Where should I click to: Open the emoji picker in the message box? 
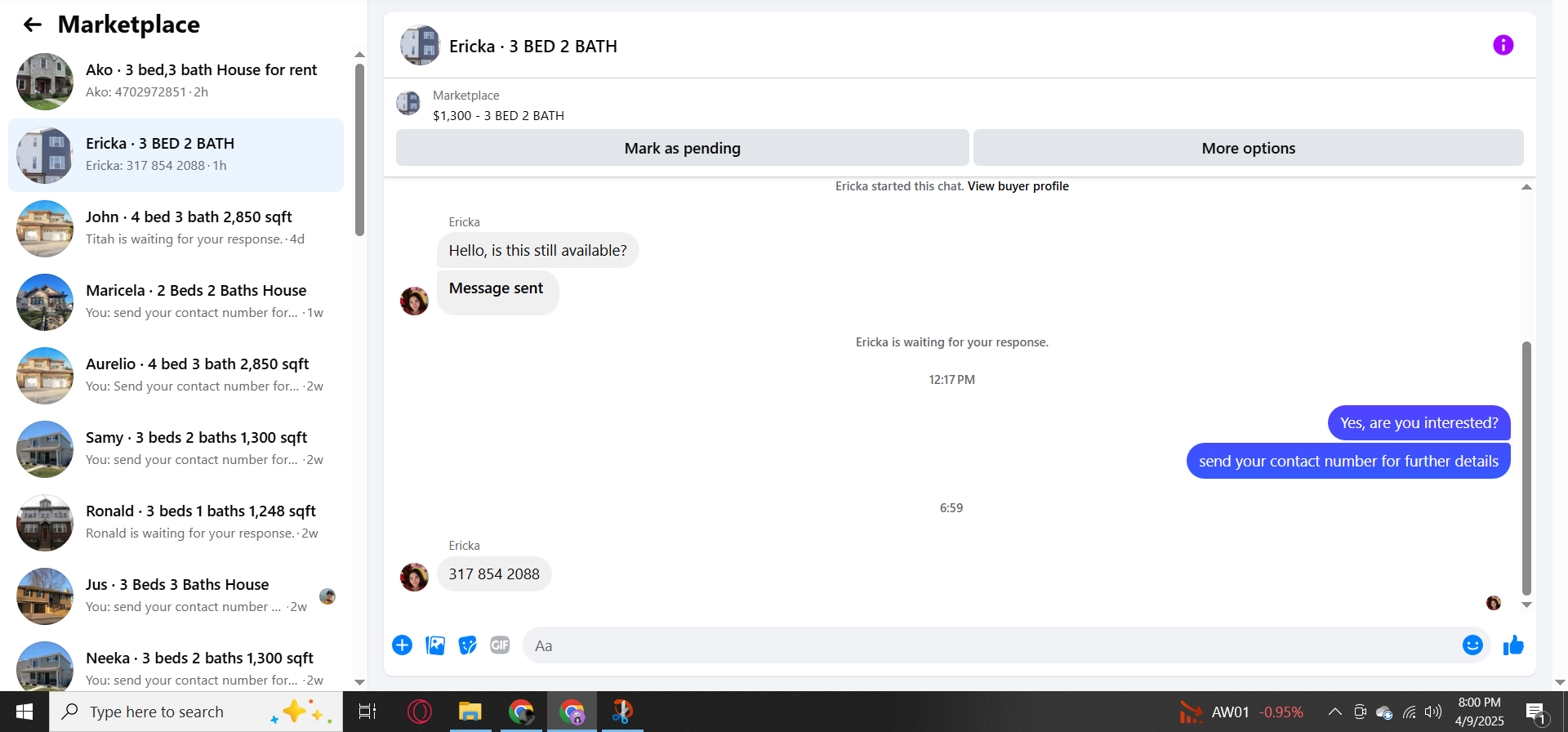click(1472, 645)
